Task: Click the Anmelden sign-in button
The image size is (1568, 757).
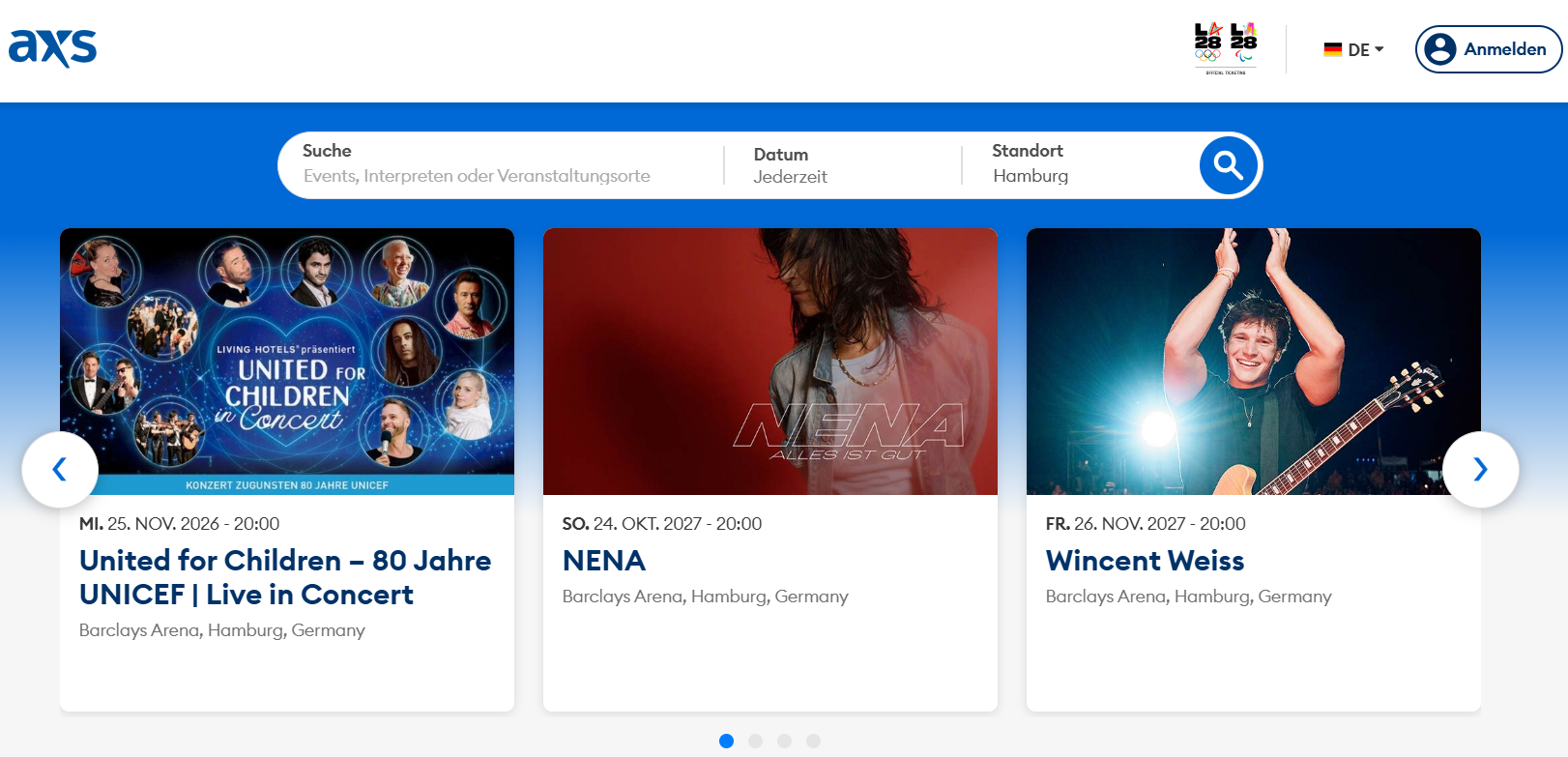Action: pos(1489,49)
